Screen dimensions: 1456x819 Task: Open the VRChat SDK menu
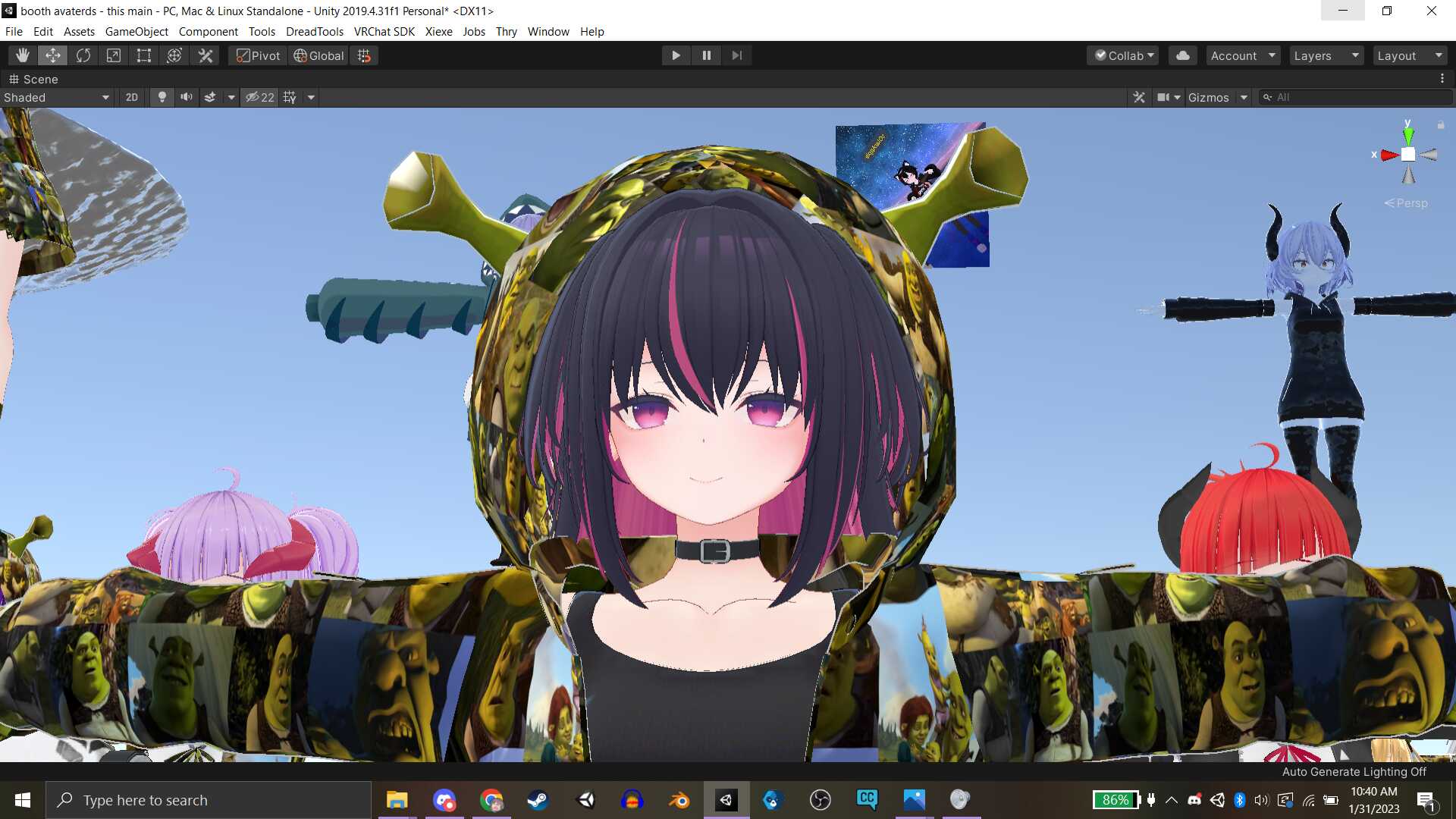[x=384, y=32]
